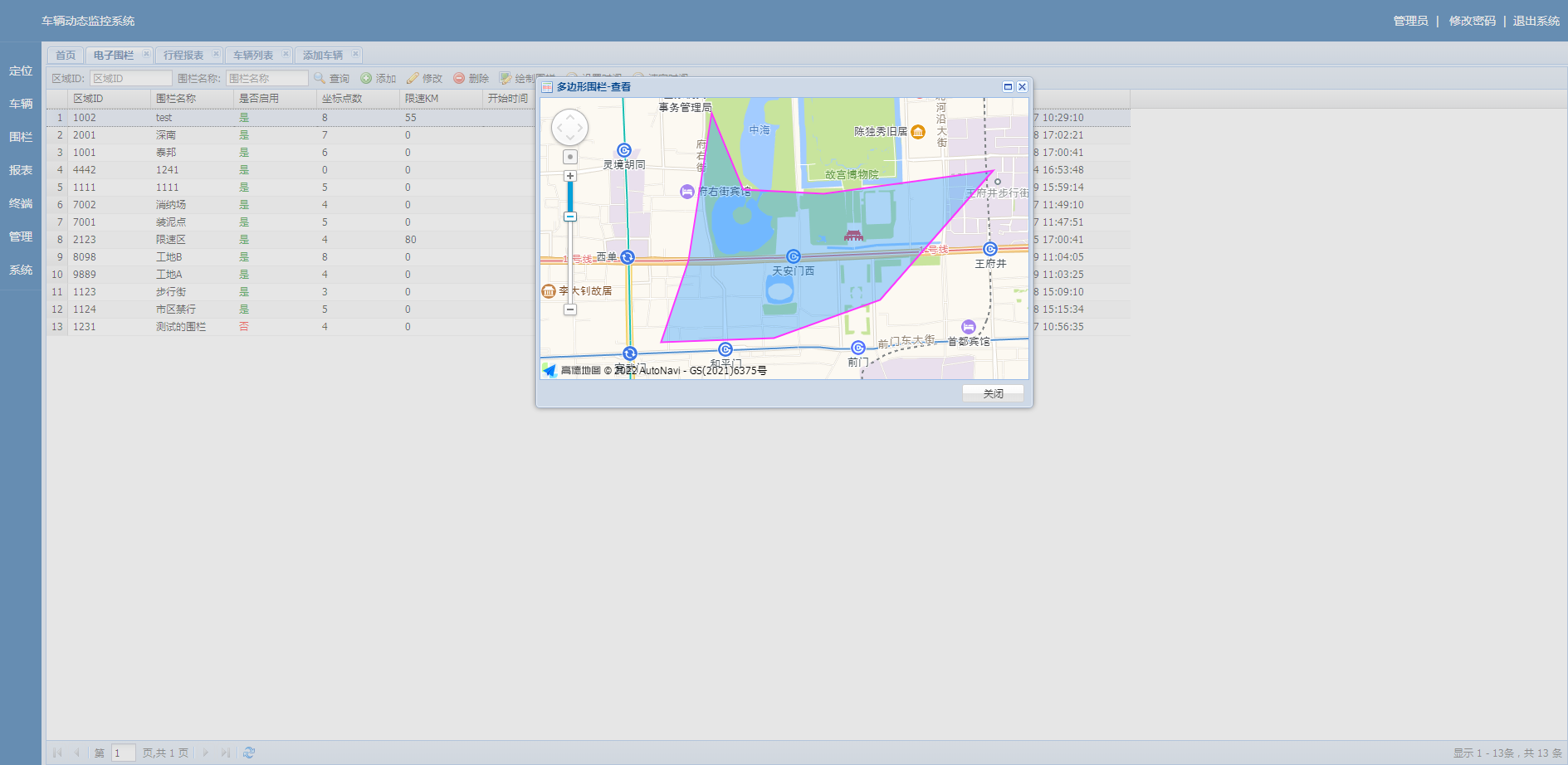The image size is (1568, 765).
Task: Click the map zoom-out minus button
Action: pos(570,309)
